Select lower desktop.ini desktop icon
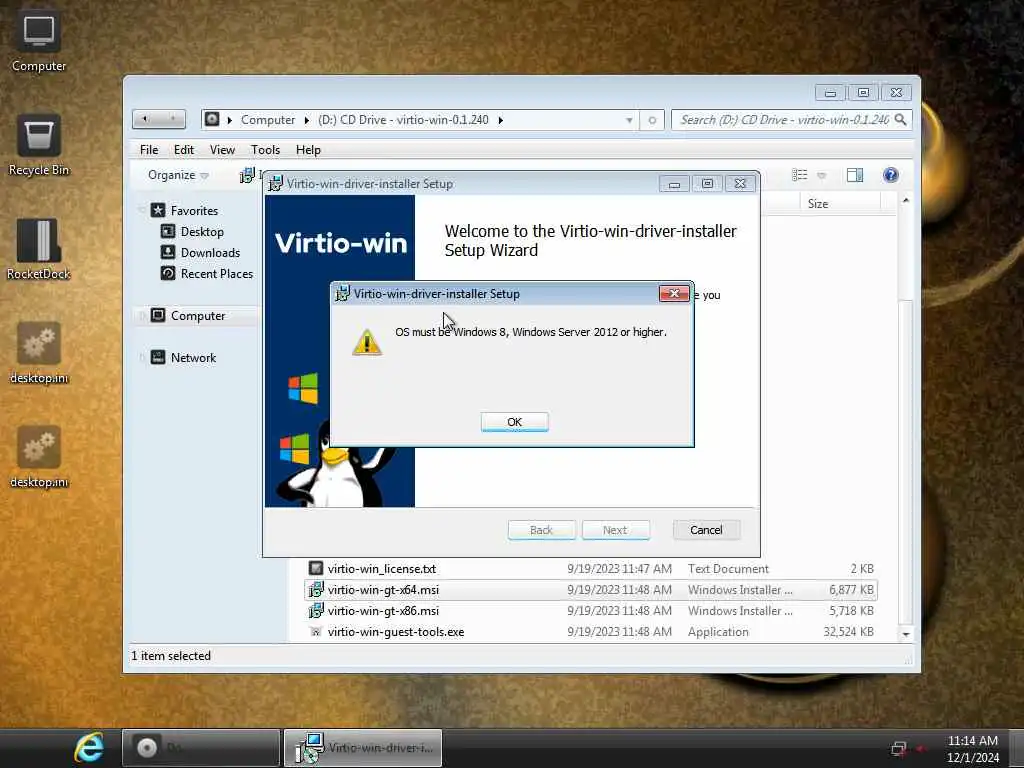This screenshot has height=768, width=1024. tap(39, 456)
